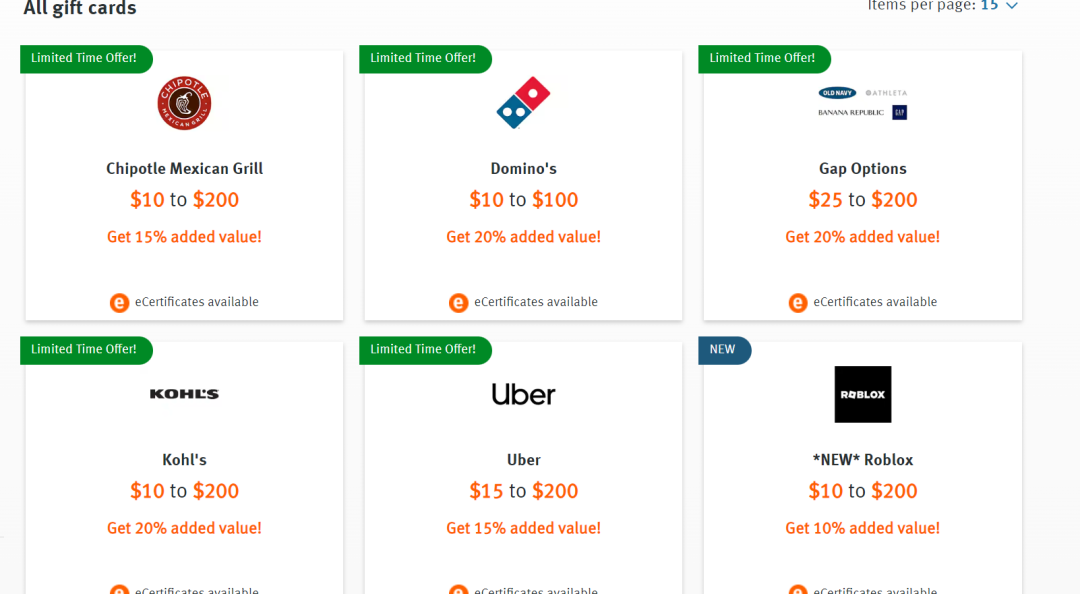Click the Kohl's logo

pos(184,394)
